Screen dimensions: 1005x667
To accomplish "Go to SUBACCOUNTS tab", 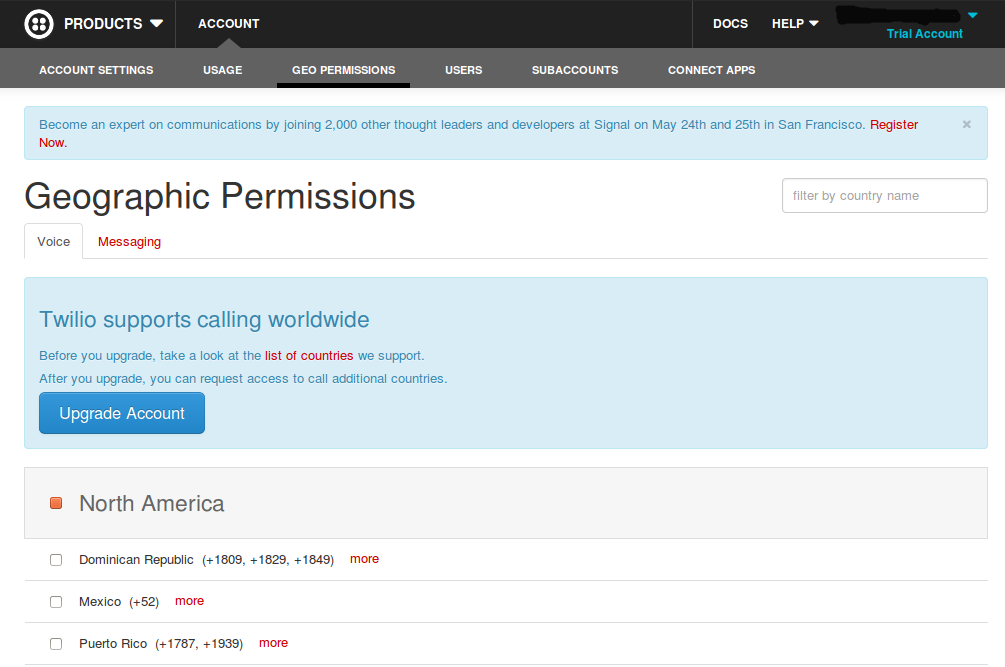I will point(575,70).
